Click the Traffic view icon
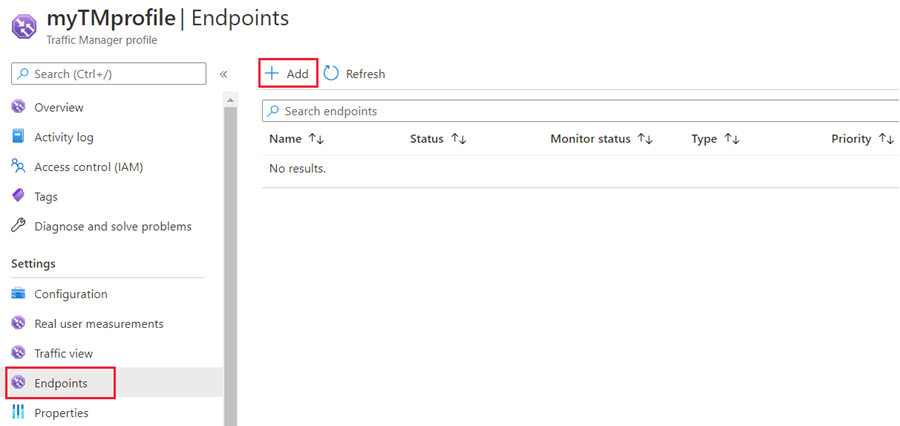The height and width of the screenshot is (426, 900). coord(19,353)
